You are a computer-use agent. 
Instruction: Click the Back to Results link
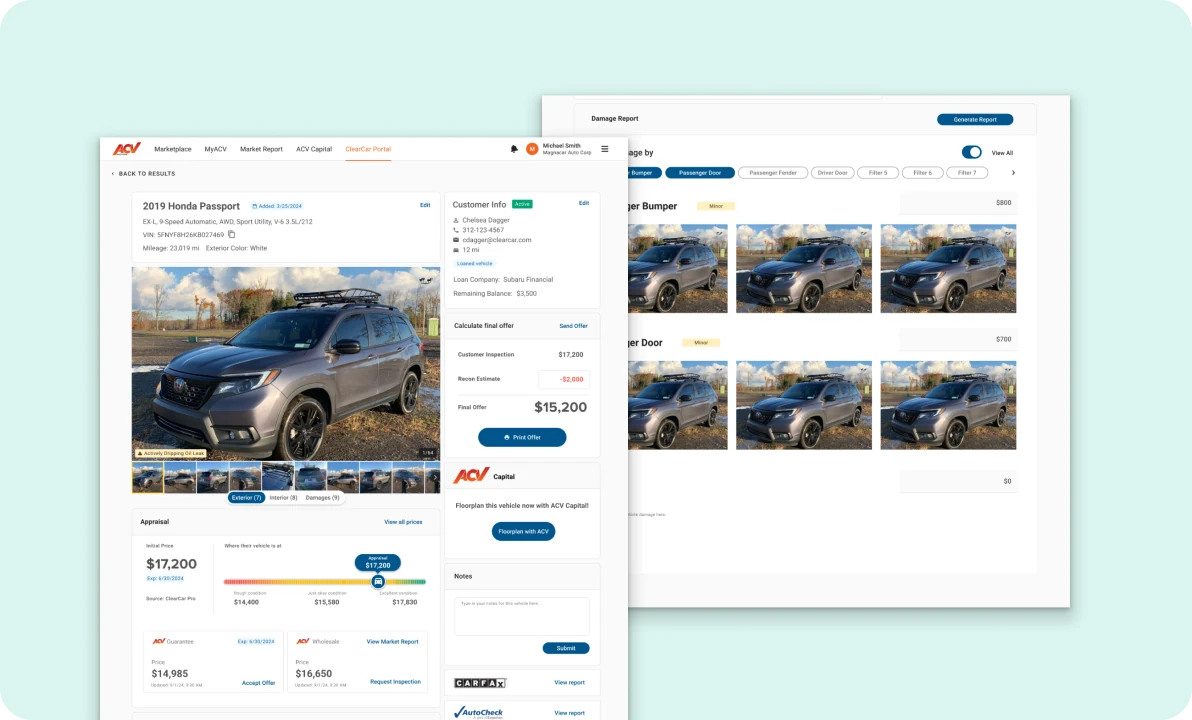pyautogui.click(x=147, y=173)
